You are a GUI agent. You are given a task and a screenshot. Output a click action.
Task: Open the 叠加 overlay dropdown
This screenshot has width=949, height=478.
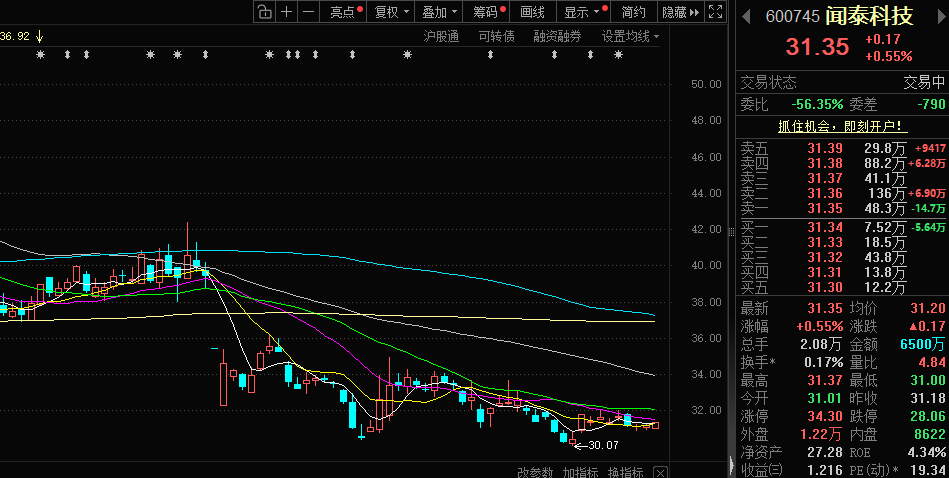coord(439,11)
